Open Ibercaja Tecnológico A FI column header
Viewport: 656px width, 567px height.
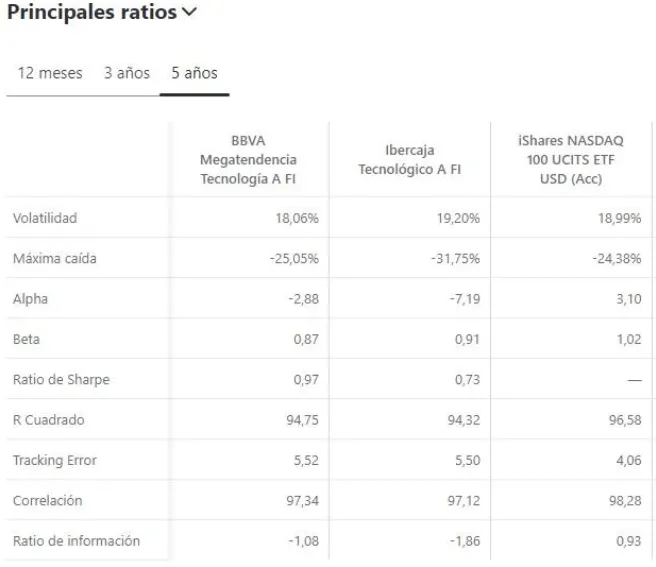409,159
